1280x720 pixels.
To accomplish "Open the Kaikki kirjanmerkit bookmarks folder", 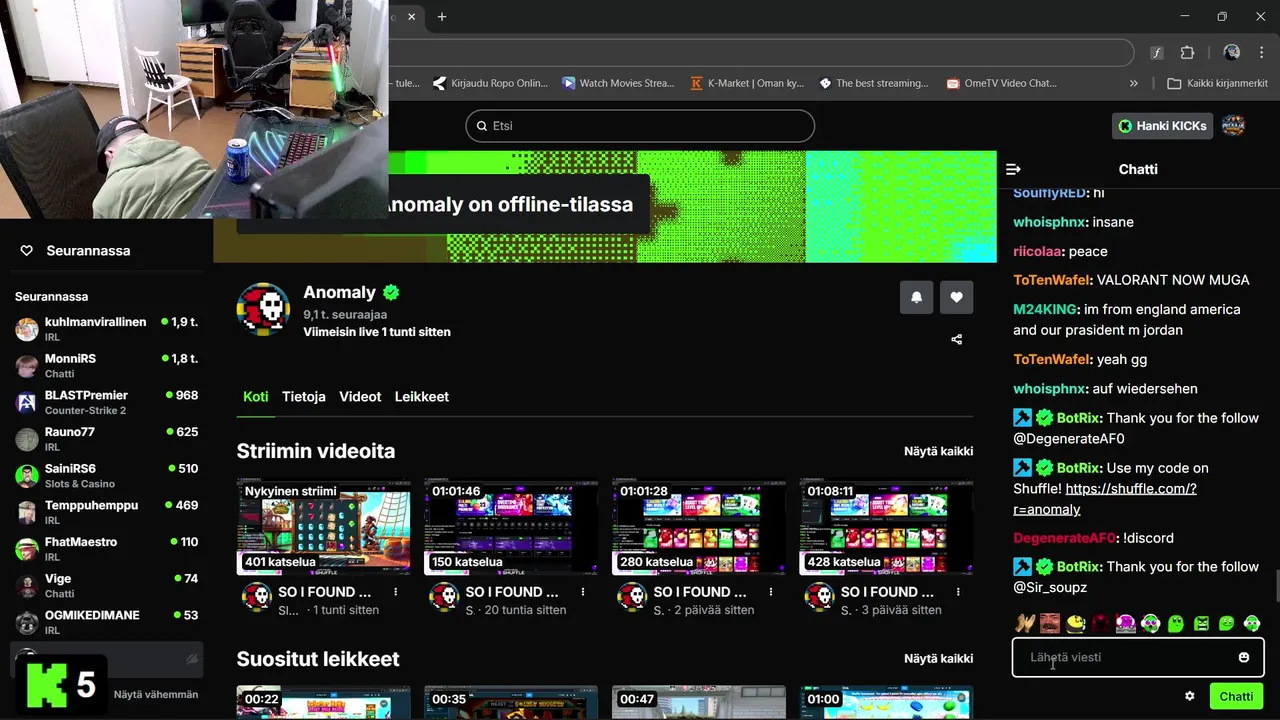I will coord(1217,83).
